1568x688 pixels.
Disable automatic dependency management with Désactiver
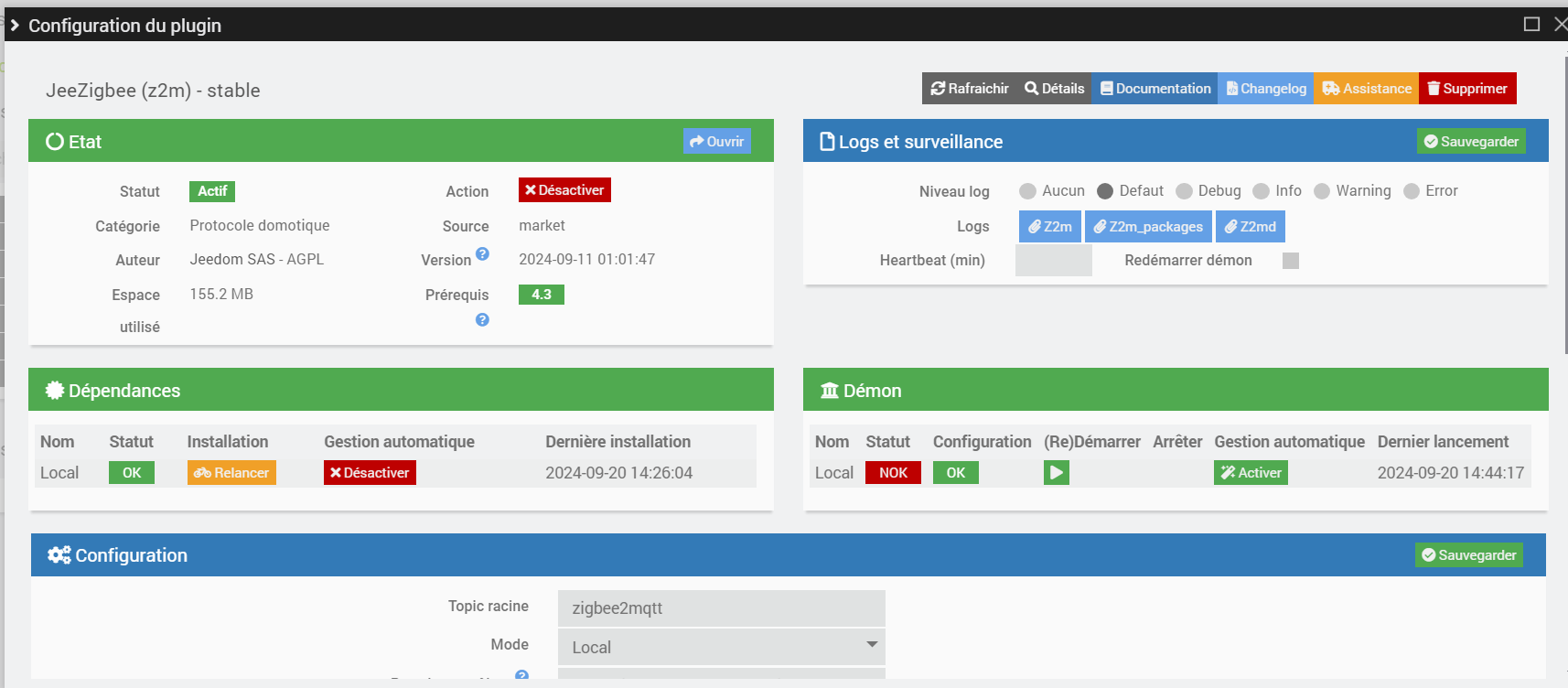click(x=370, y=473)
